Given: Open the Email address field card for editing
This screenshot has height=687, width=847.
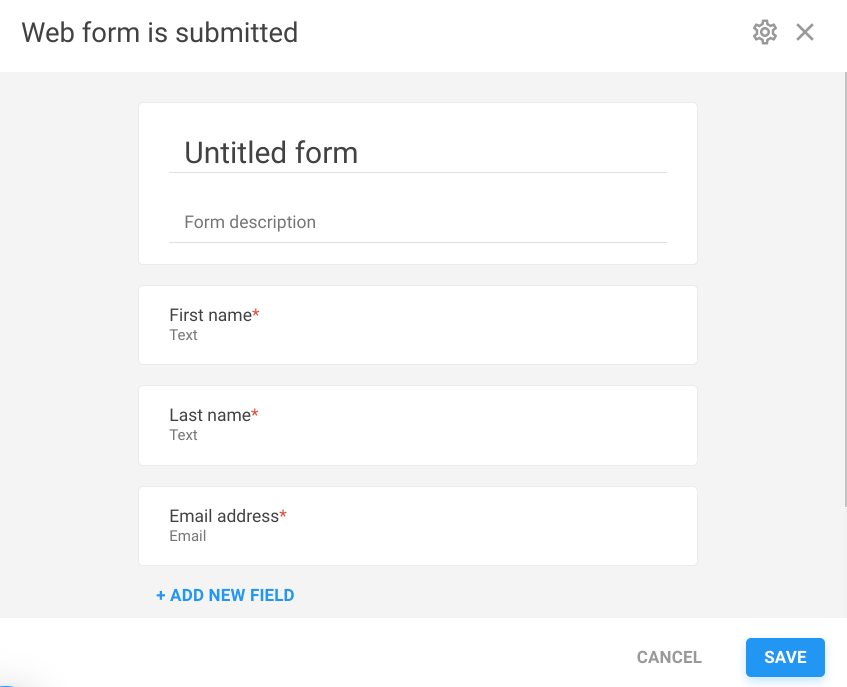Looking at the screenshot, I should point(418,525).
